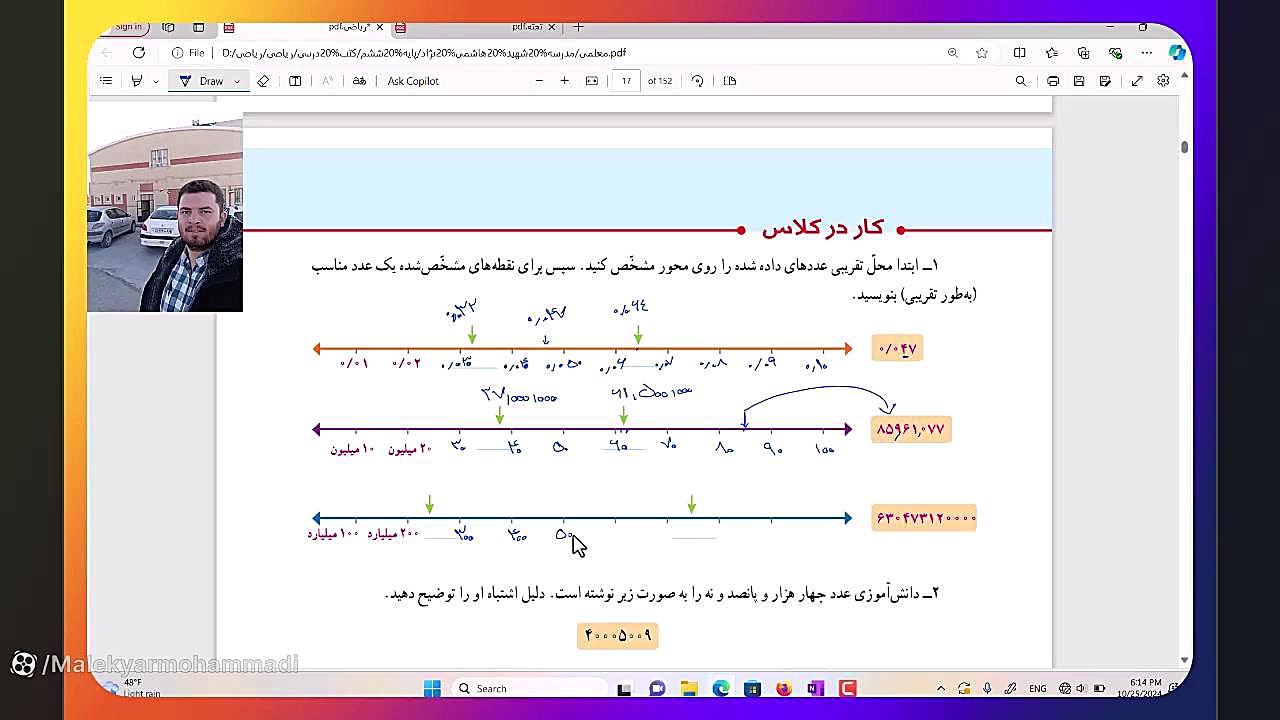
Task: Switch the page view layout
Action: coord(730,81)
